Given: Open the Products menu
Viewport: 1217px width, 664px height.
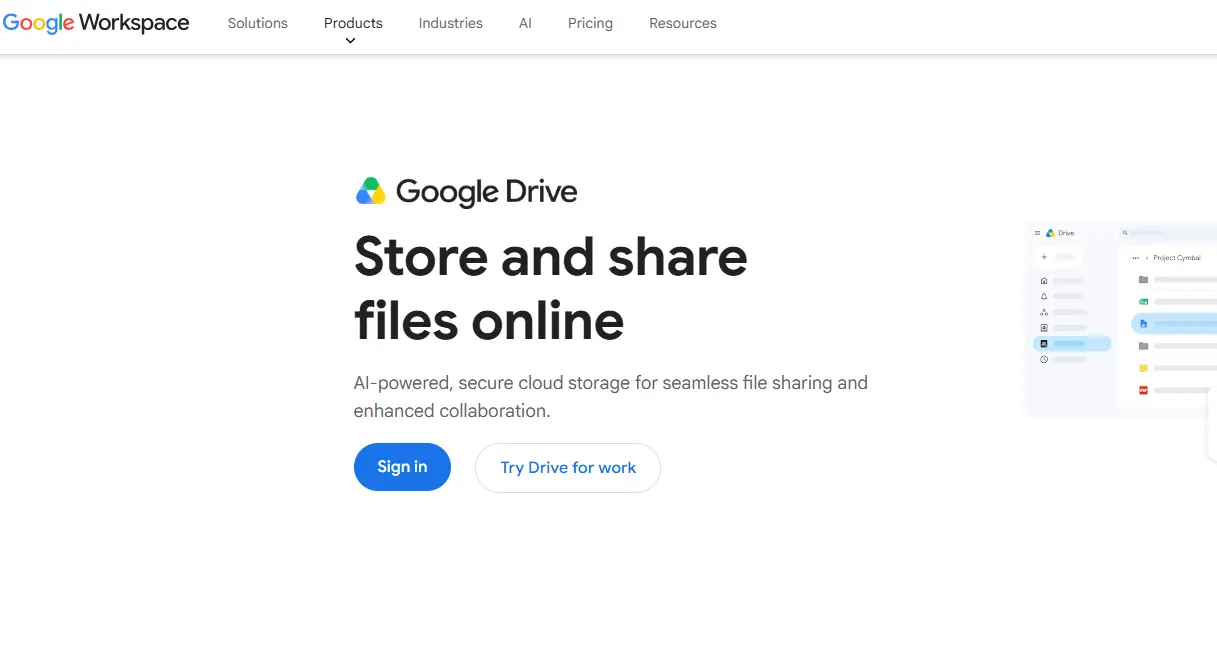Looking at the screenshot, I should click(353, 23).
